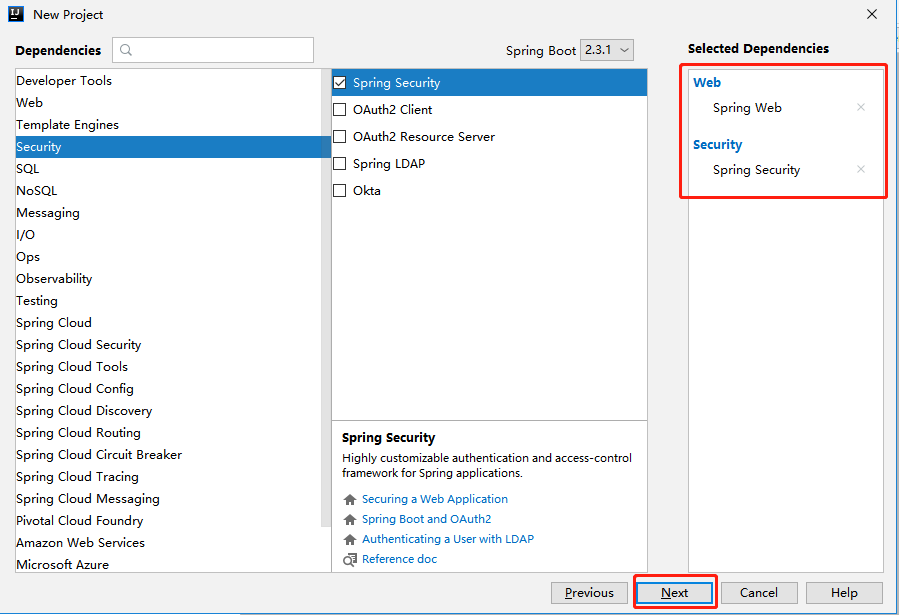Check OAuth2 Resource Server dependency
The image size is (899, 615).
pos(340,136)
